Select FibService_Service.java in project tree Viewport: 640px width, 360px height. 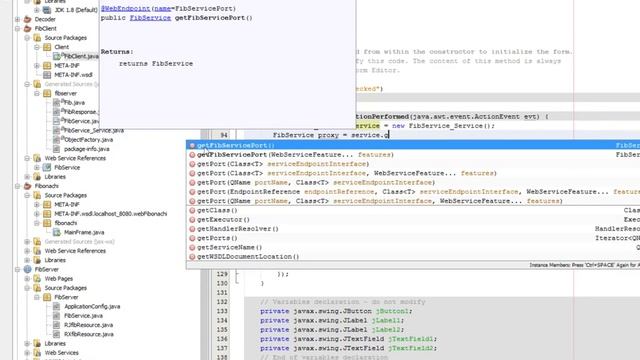coord(94,130)
